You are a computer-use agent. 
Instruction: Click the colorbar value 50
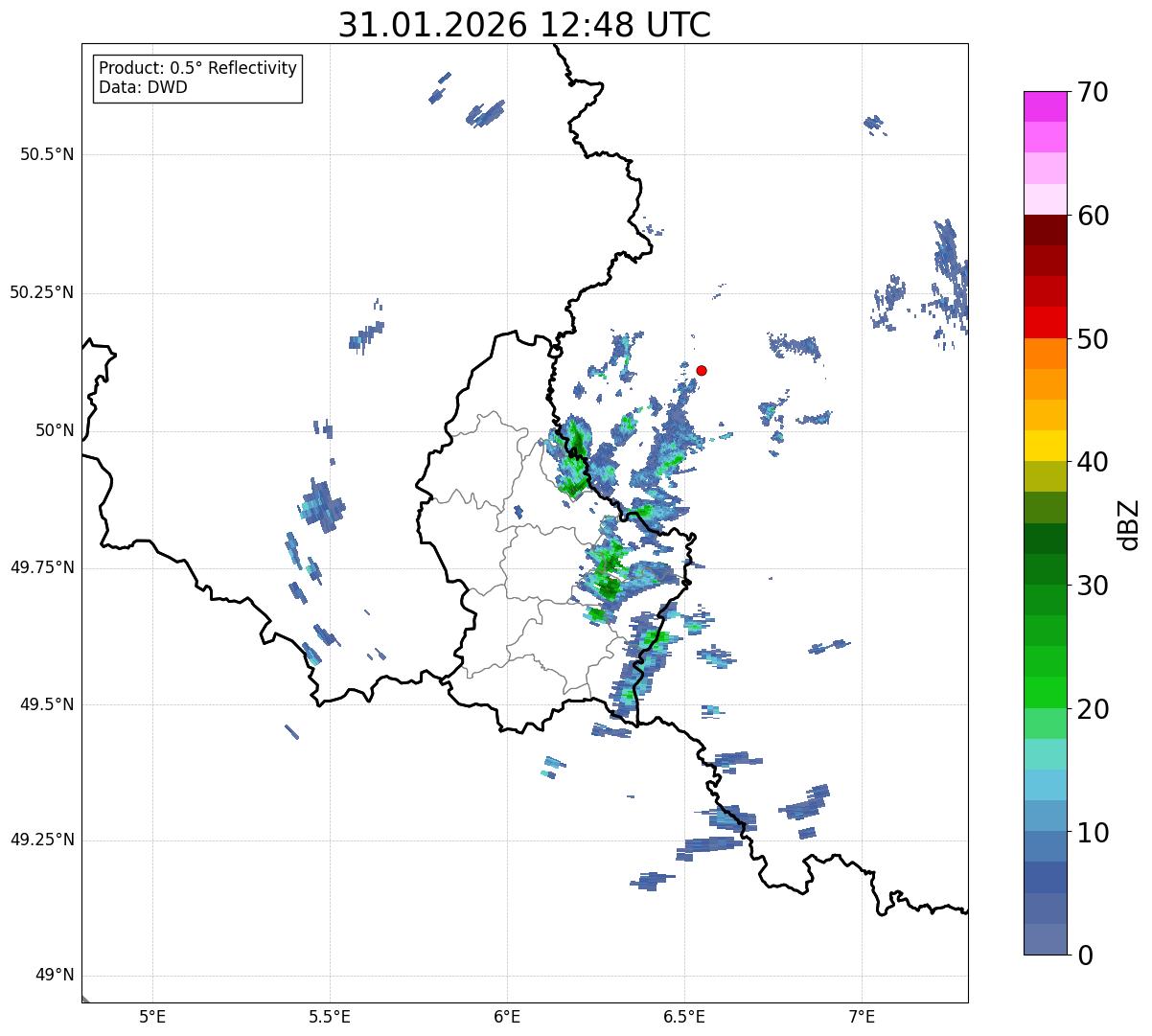point(1094,340)
